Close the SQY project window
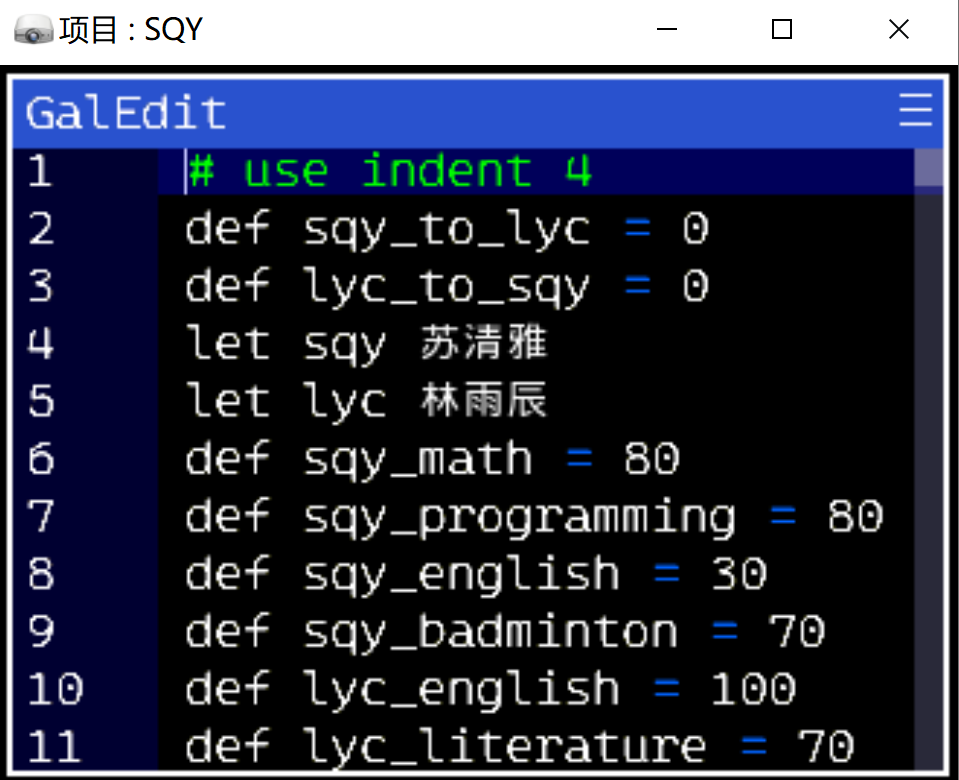959x780 pixels. coord(898,29)
